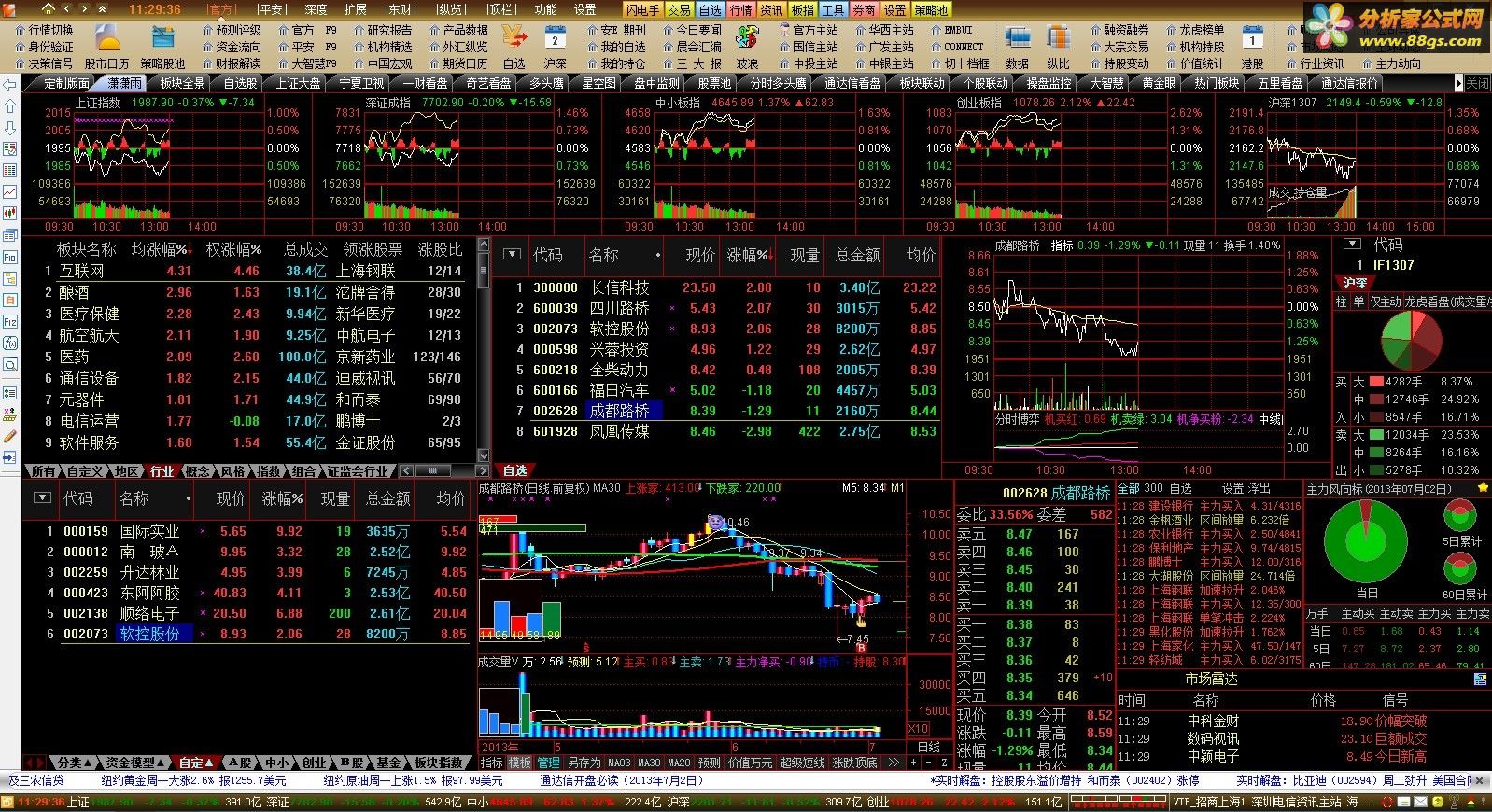
Task: Click the 策略池 button
Action: [931, 9]
